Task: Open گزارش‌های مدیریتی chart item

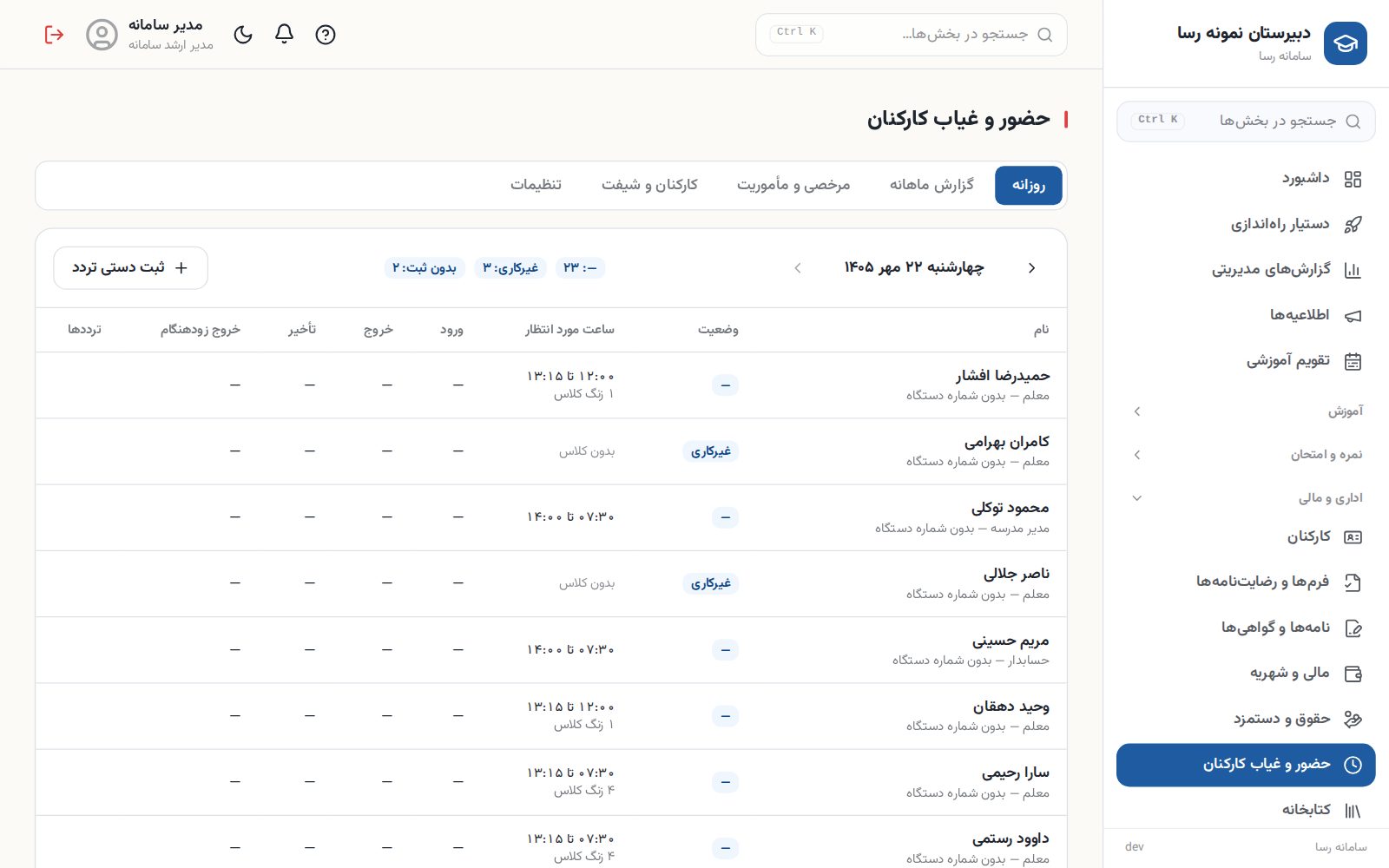Action: (1246, 270)
